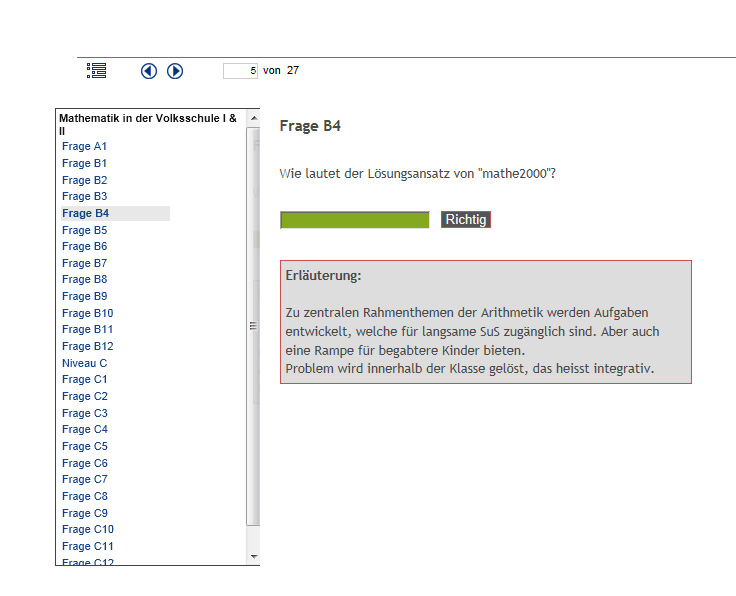Open Frage C6 in the question list
This screenshot has width=736, height=596.
coord(84,463)
